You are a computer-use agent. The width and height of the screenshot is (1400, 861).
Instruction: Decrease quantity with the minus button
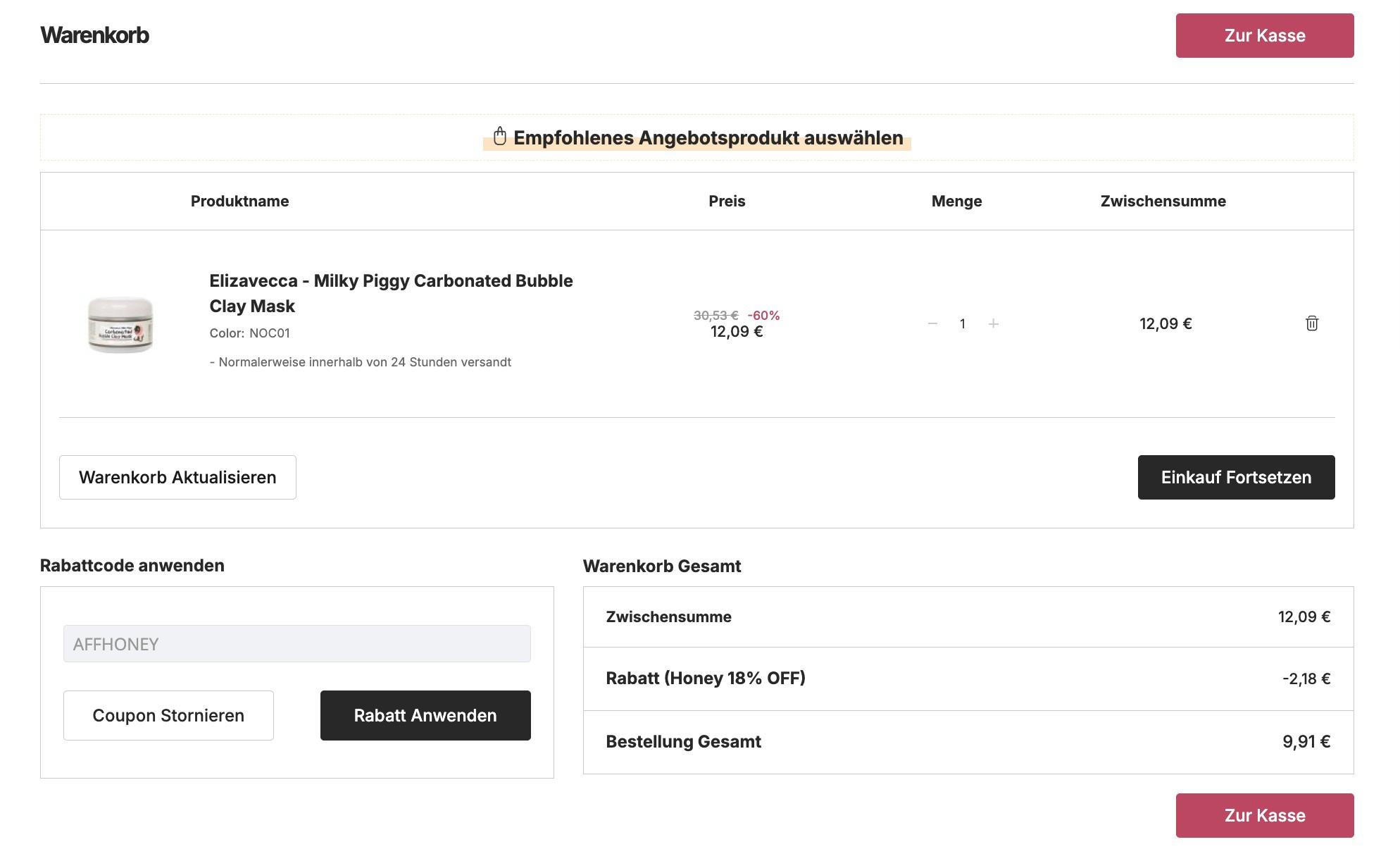tap(932, 323)
